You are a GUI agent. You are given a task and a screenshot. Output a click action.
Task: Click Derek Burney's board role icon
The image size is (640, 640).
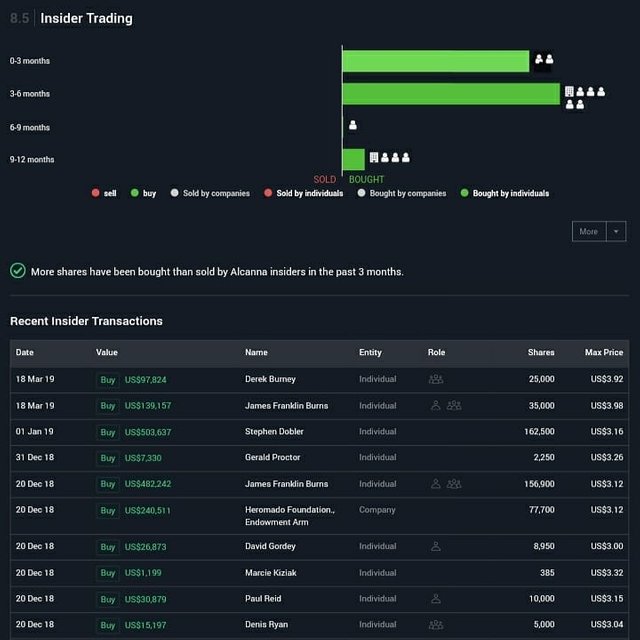point(436,379)
